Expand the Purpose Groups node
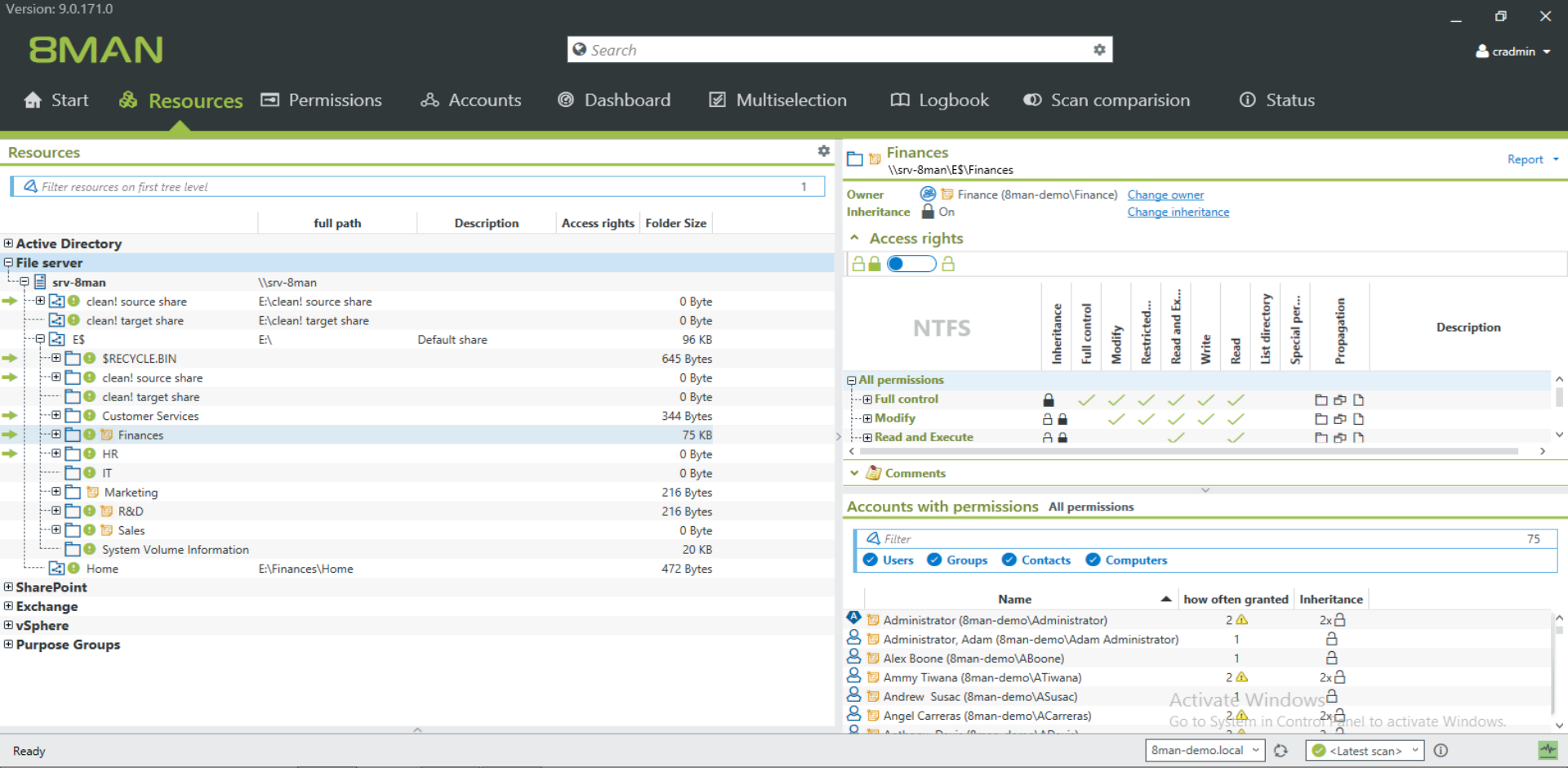Viewport: 1568px width, 768px height. click(x=8, y=644)
